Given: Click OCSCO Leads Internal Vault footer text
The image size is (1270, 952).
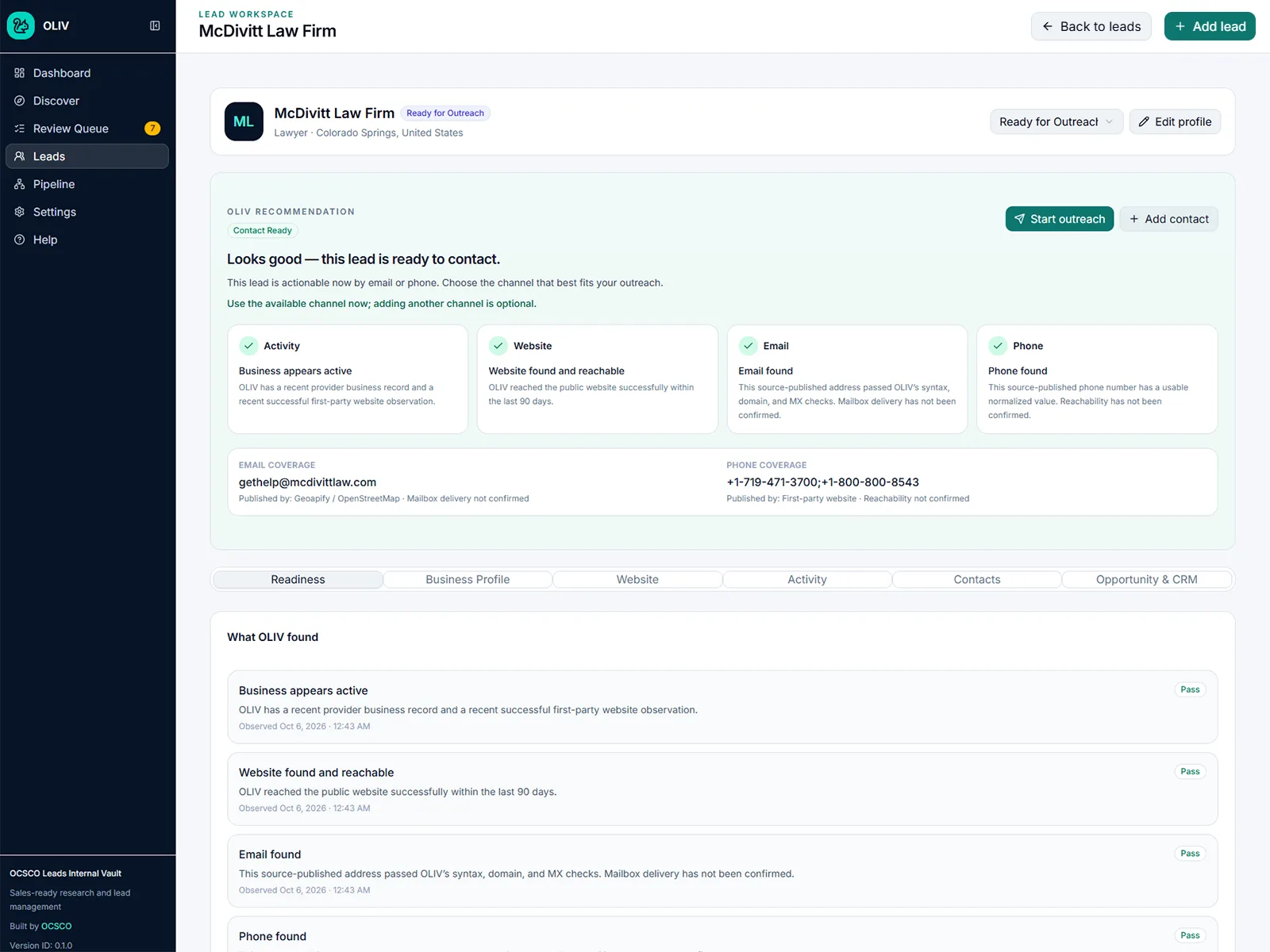Looking at the screenshot, I should (65, 873).
